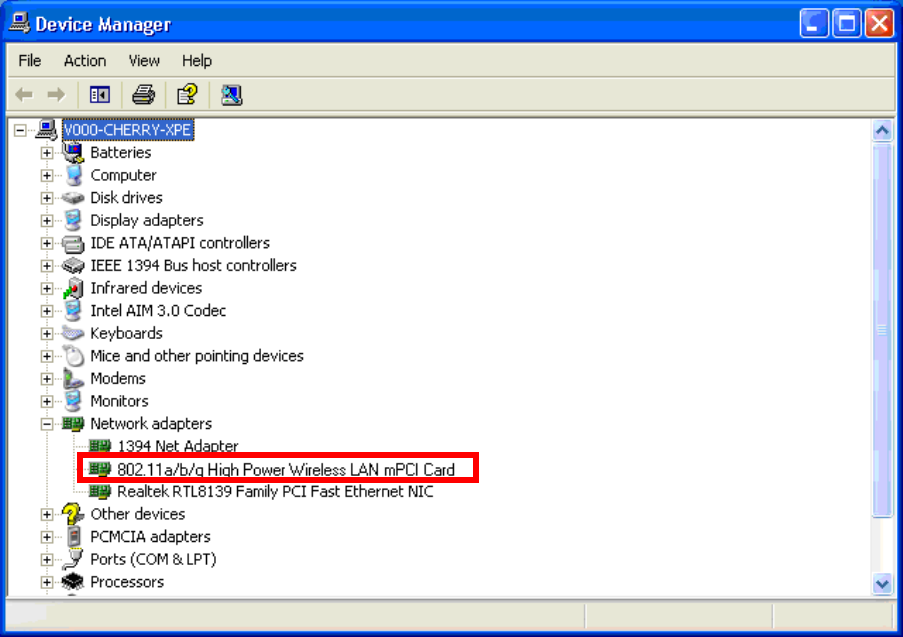Select the PCMCIA adapters label
Screen dimensions: 903x637
(x=150, y=536)
